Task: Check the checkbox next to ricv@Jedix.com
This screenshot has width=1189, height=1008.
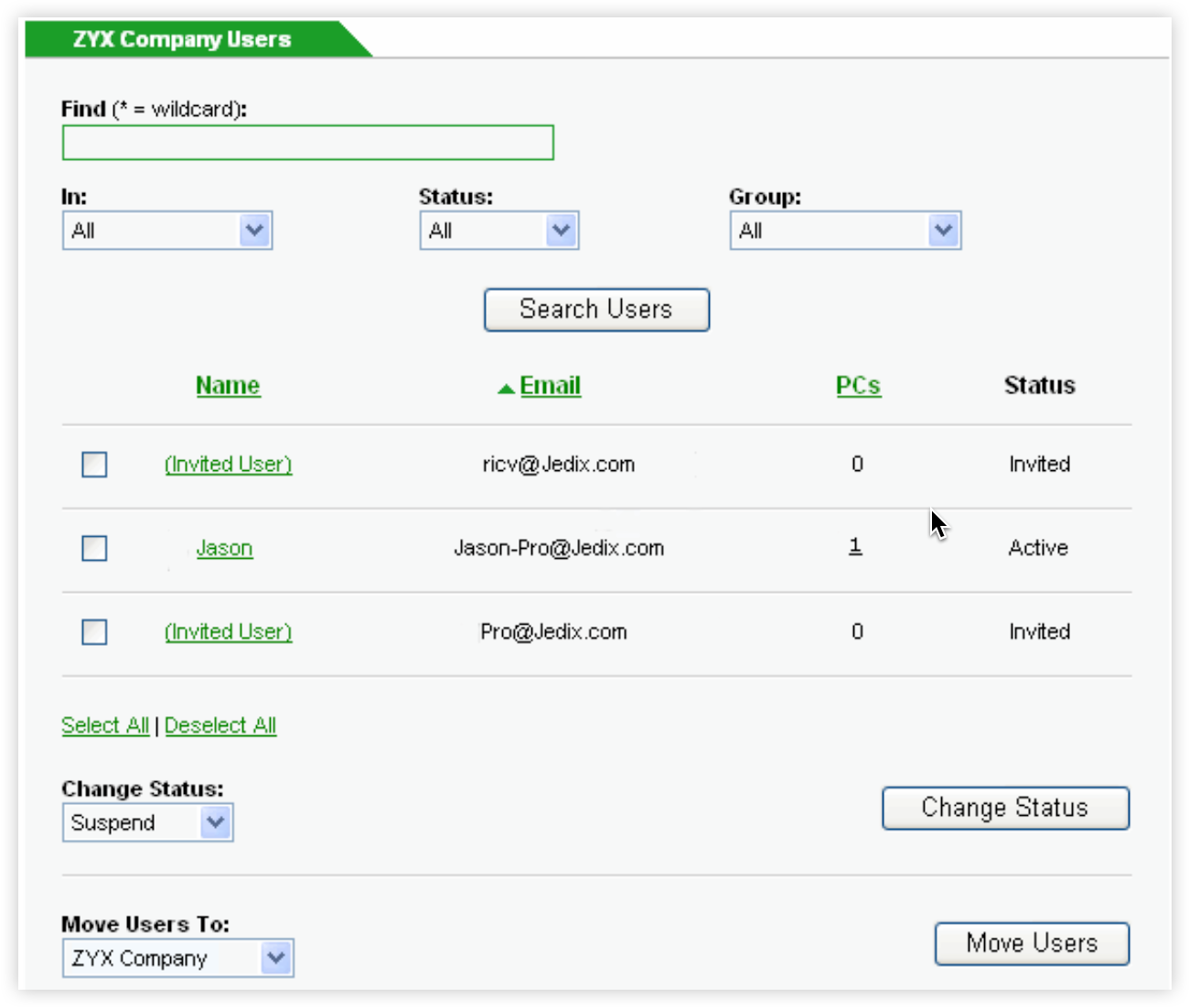Action: coord(93,465)
